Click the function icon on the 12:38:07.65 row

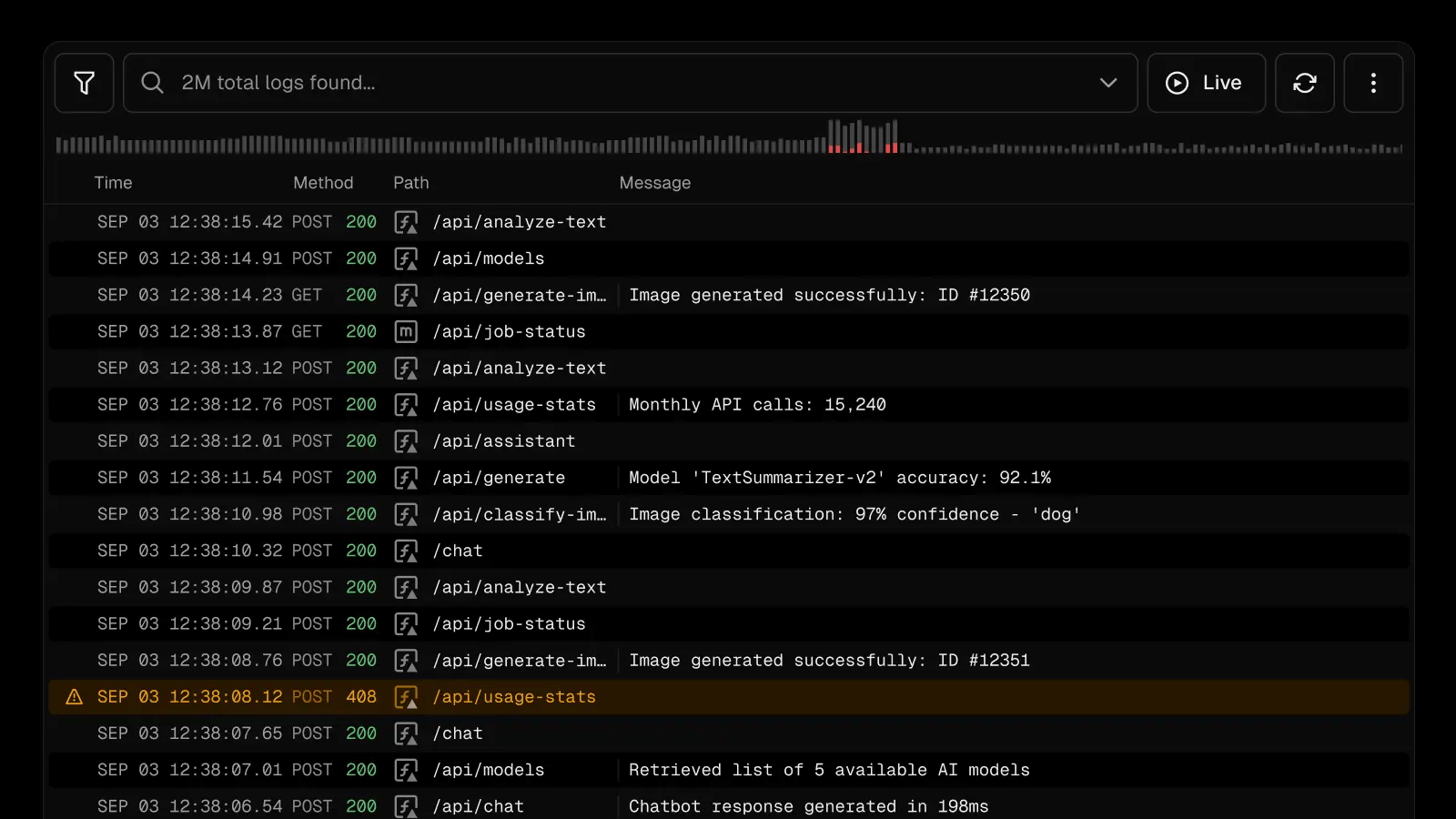tap(406, 733)
